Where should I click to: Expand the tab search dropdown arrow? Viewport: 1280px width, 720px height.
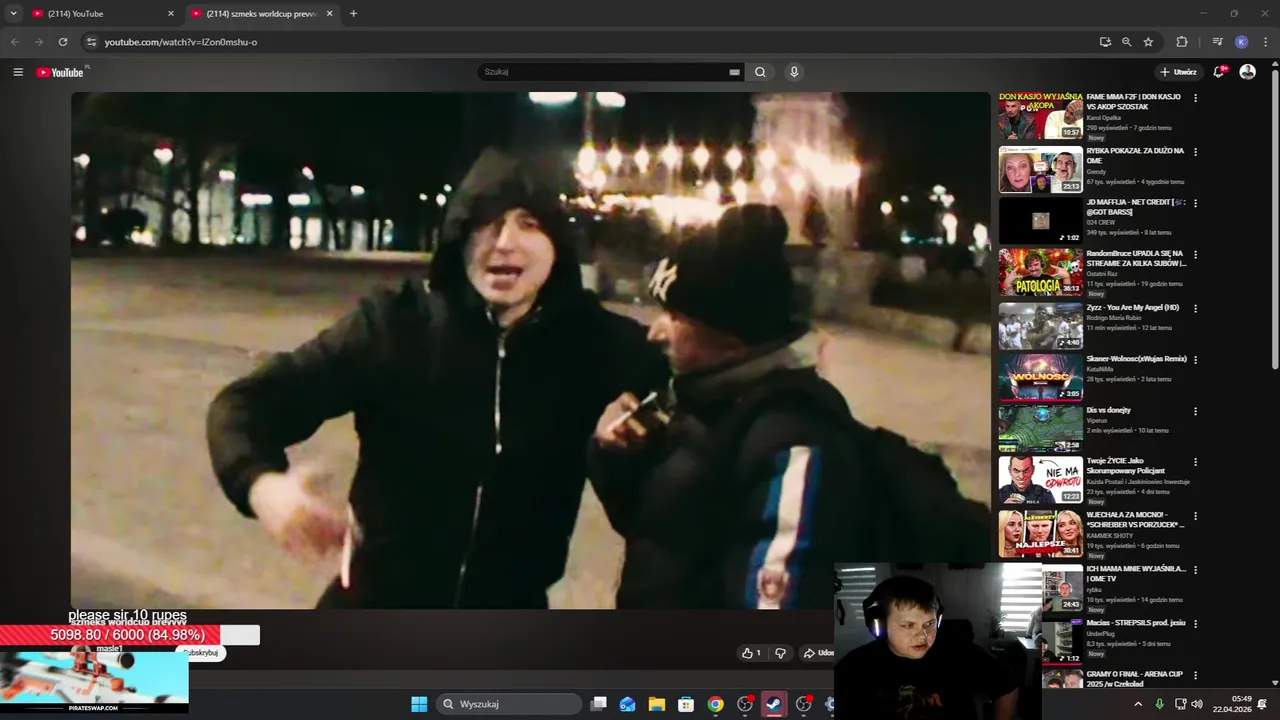pyautogui.click(x=13, y=14)
